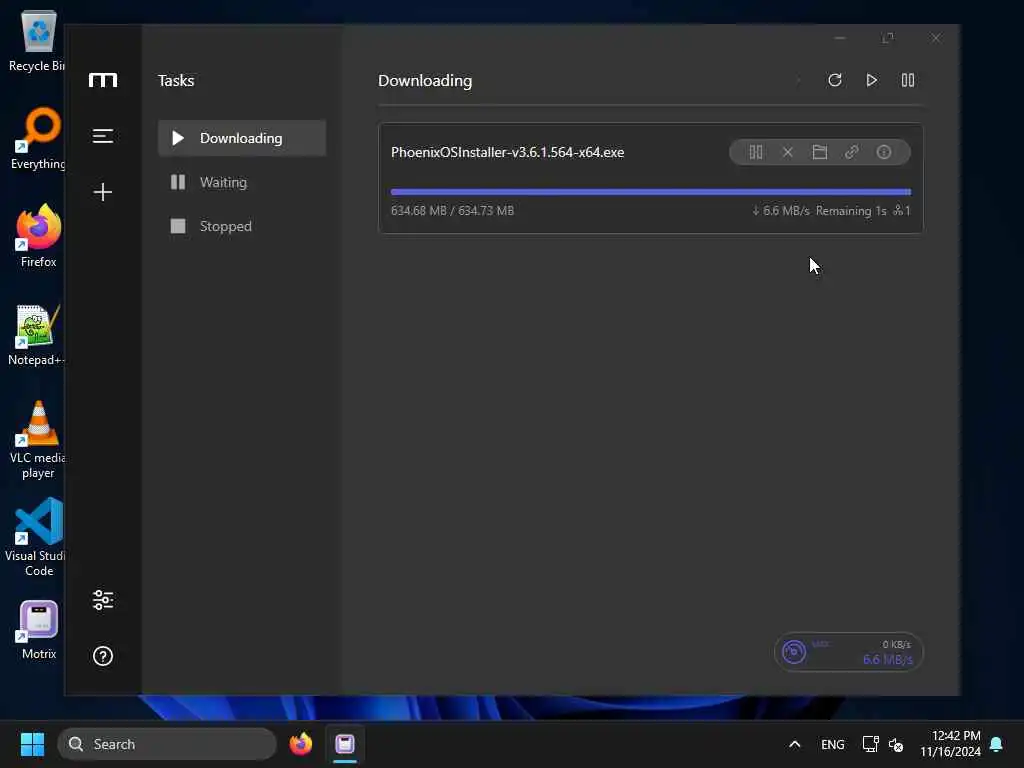
Task: Open Motrix preferences sliders icon
Action: tap(103, 600)
